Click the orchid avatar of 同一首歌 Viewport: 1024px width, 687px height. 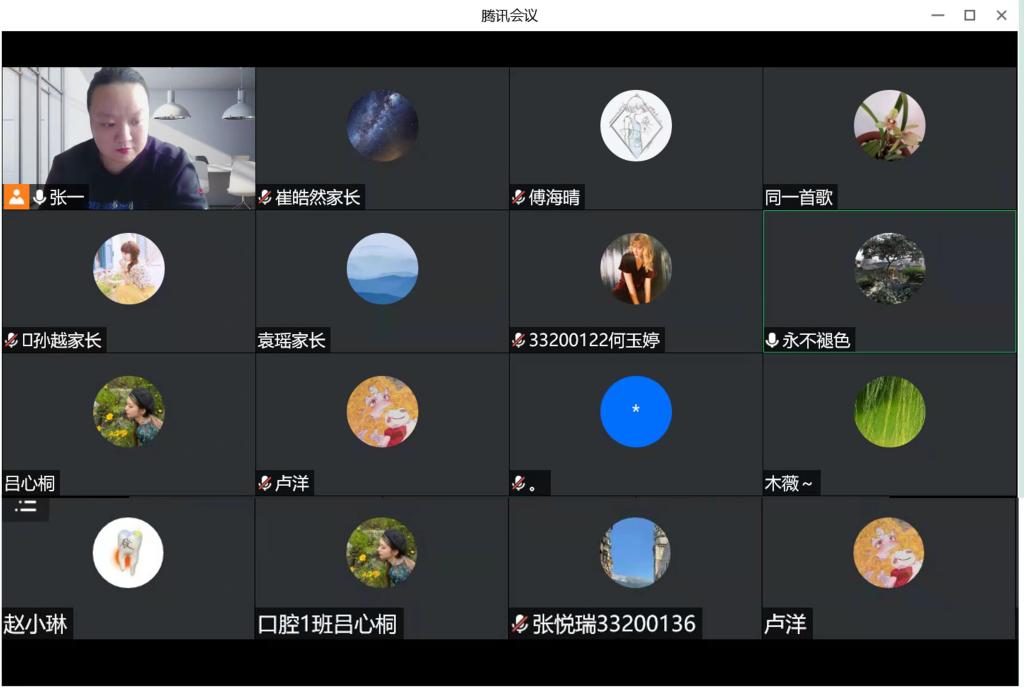[889, 125]
